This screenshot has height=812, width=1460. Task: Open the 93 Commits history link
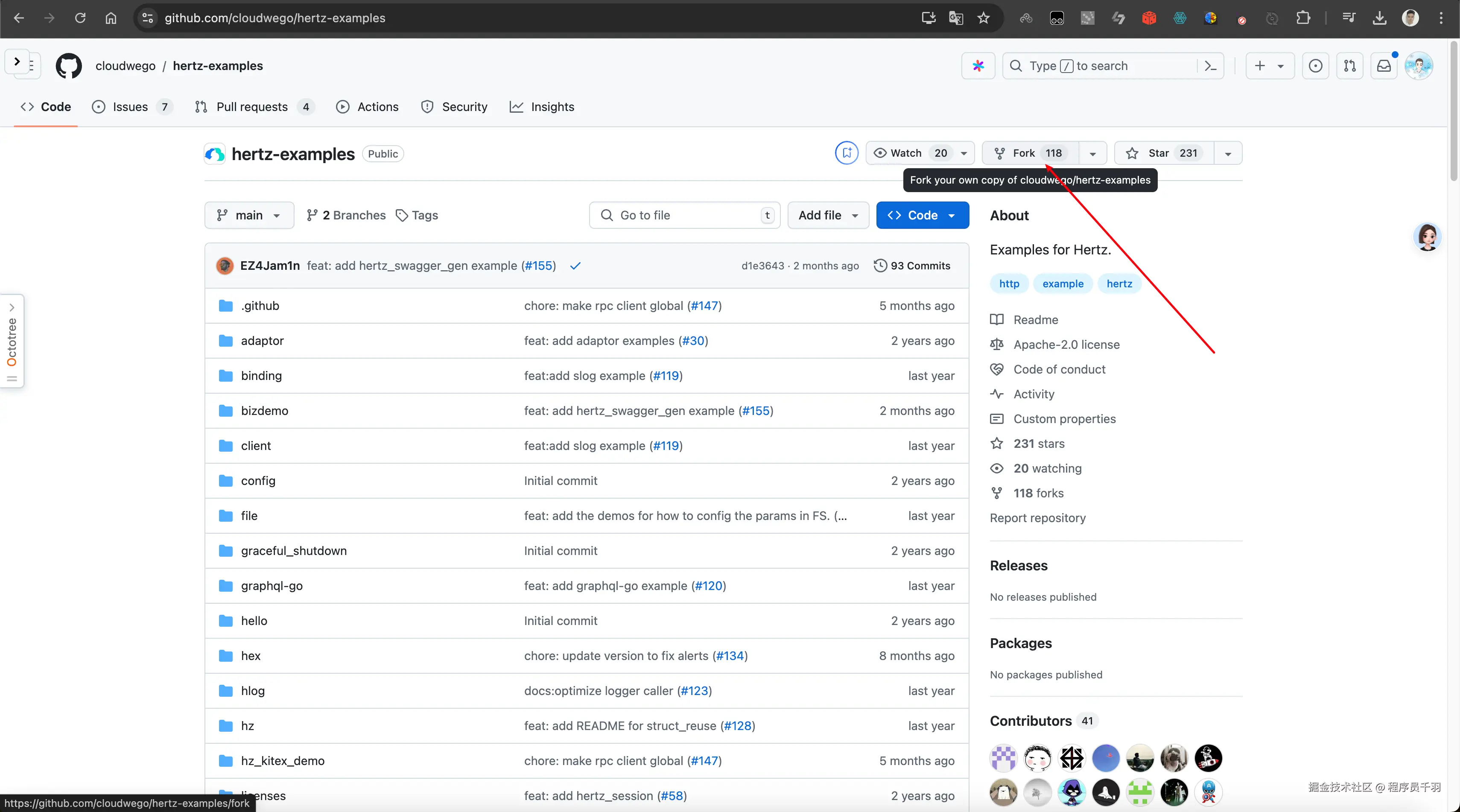[912, 266]
